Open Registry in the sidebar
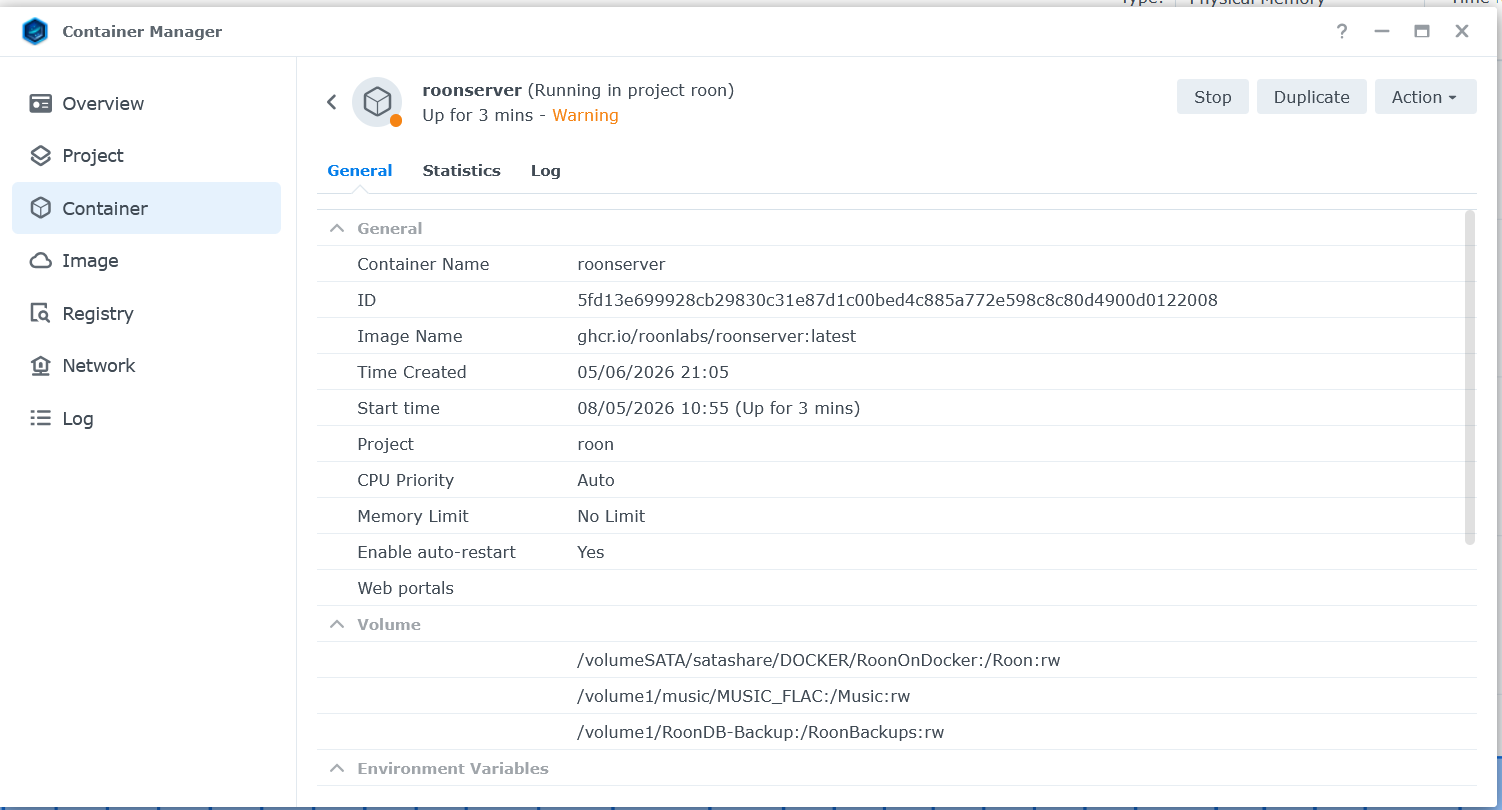 pos(146,313)
